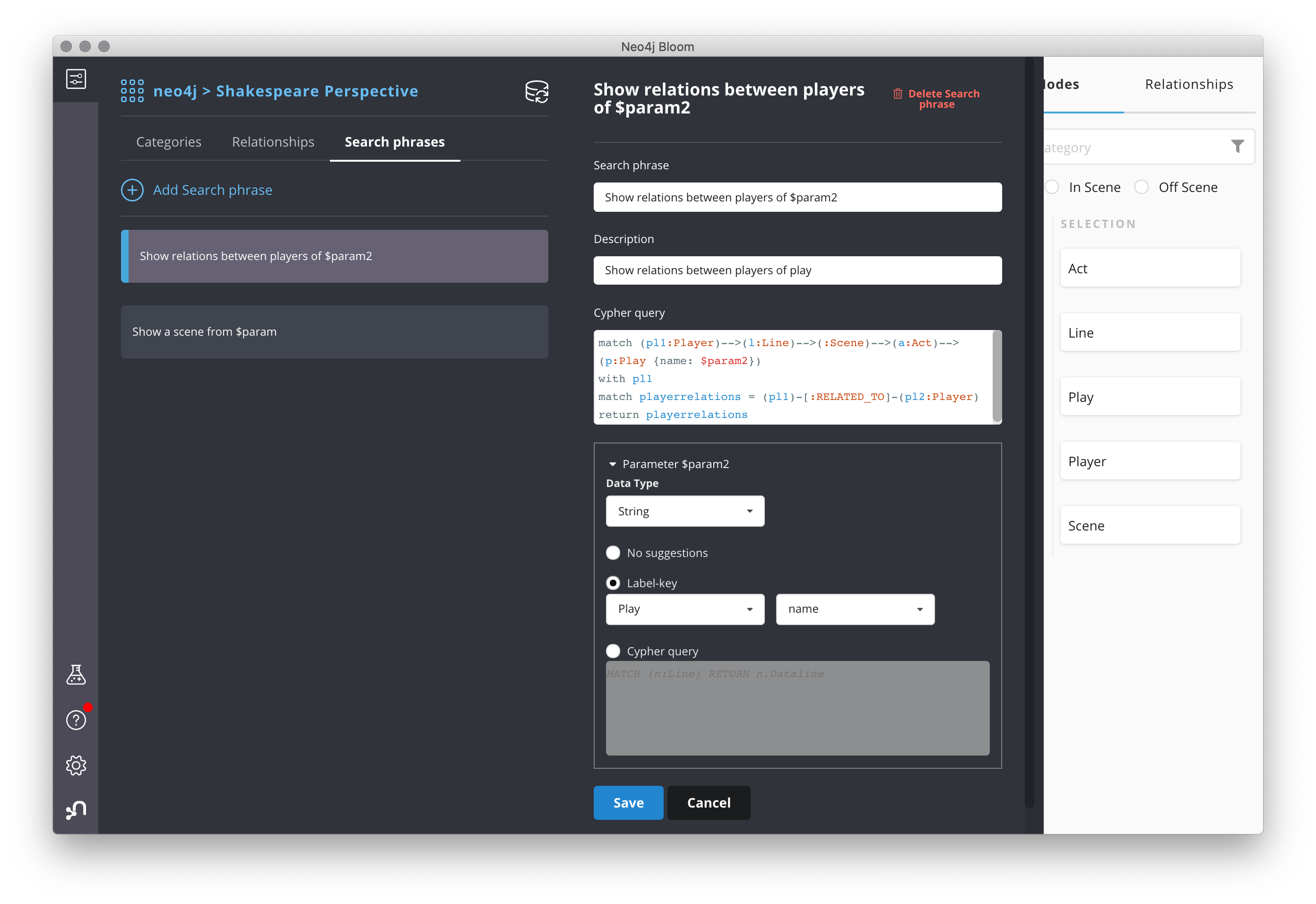The width and height of the screenshot is (1316, 904).
Task: Switch to the Categories tab
Action: 169,141
